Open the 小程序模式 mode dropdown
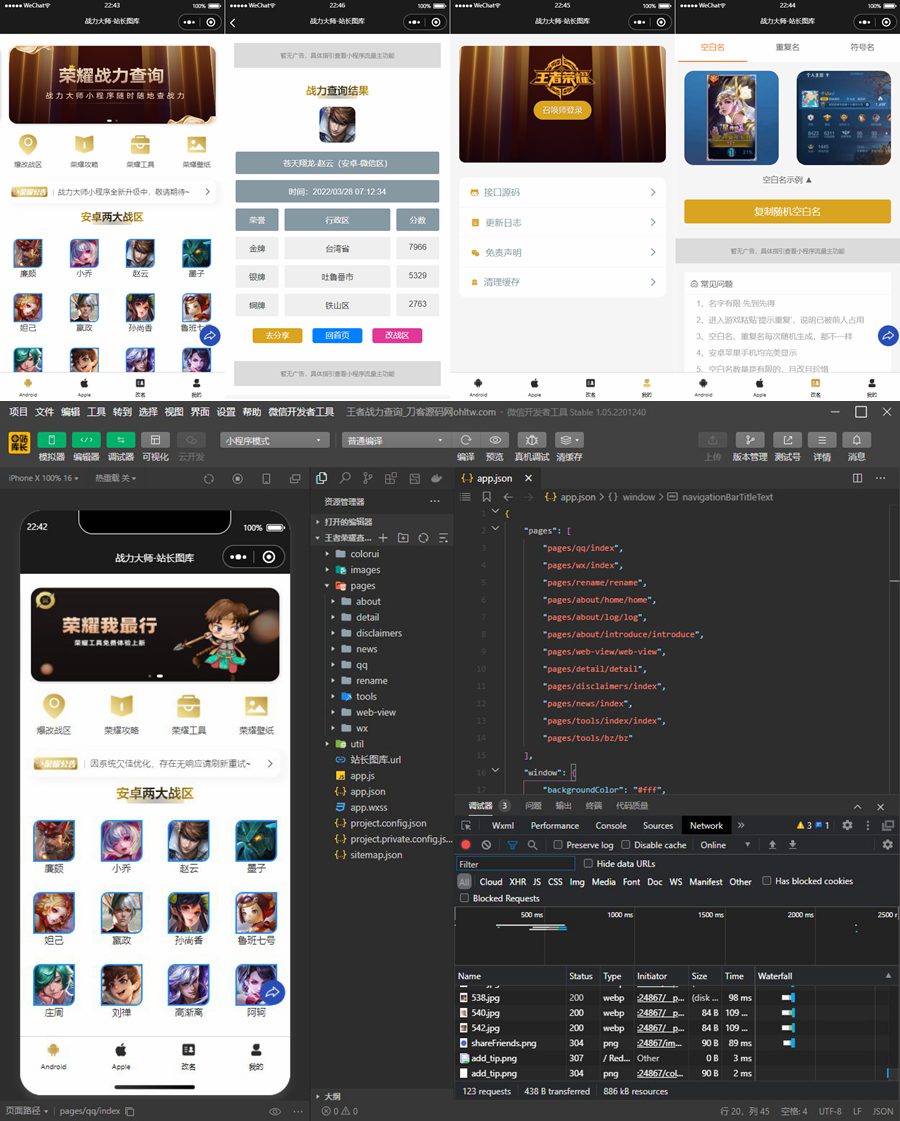This screenshot has width=900, height=1121. pyautogui.click(x=274, y=440)
